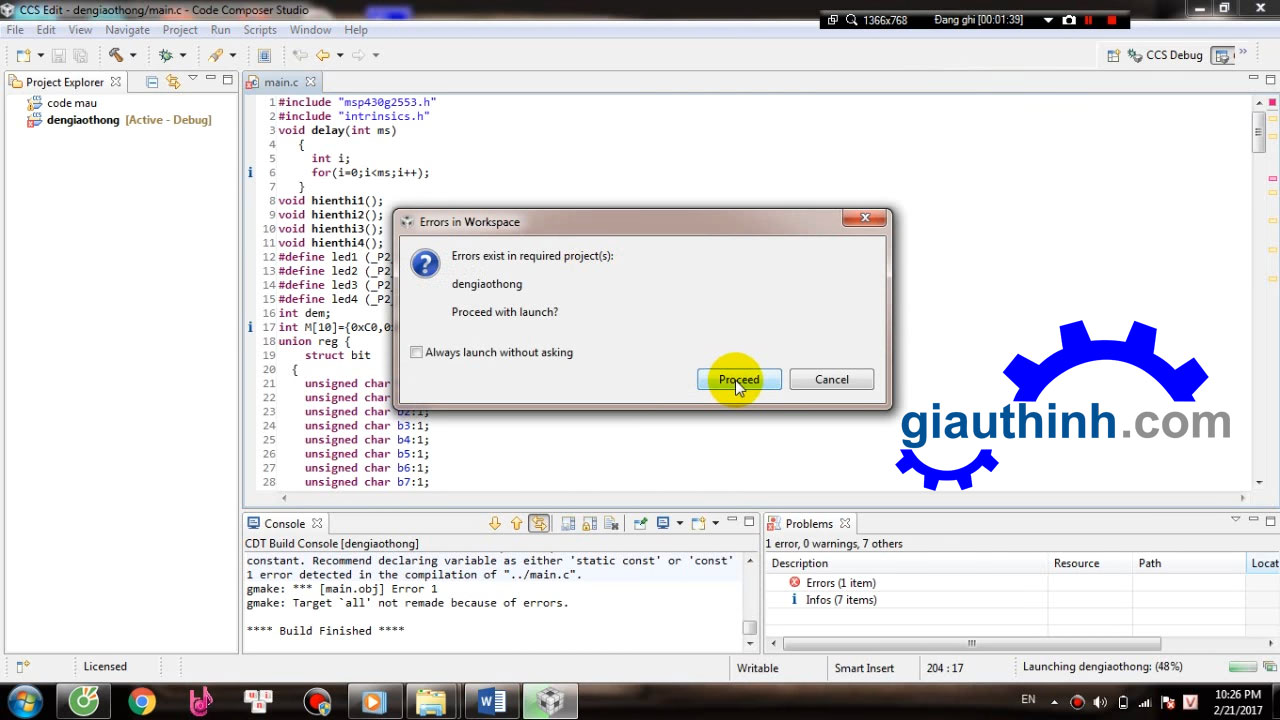Take a screenshot with the camera icon

pos(1069,20)
